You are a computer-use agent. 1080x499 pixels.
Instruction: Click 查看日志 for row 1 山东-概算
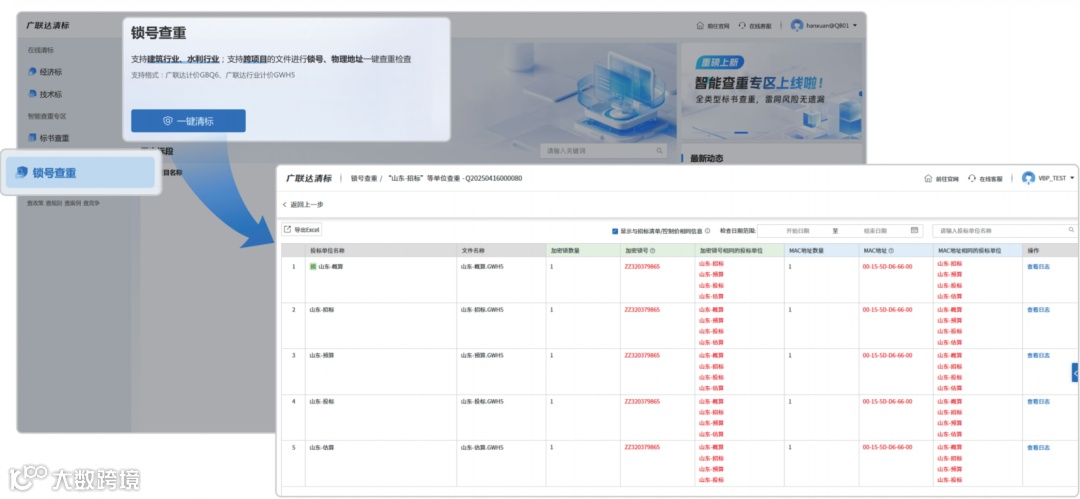tap(1038, 266)
